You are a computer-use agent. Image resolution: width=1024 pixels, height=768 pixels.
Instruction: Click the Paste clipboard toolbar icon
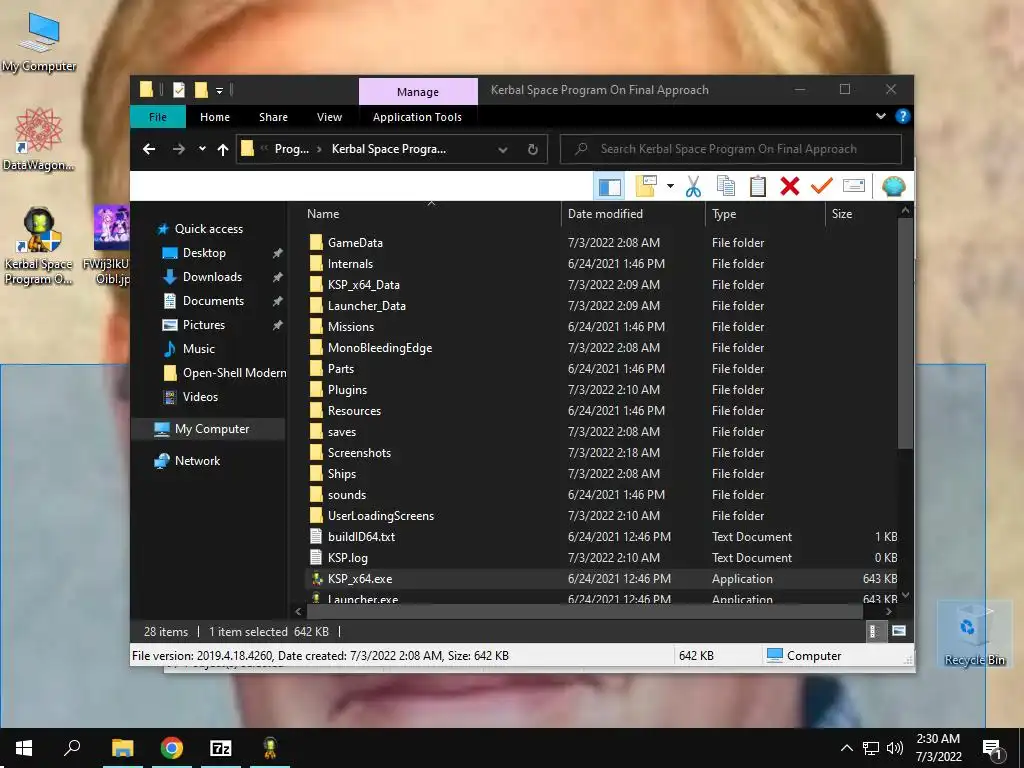coord(758,187)
